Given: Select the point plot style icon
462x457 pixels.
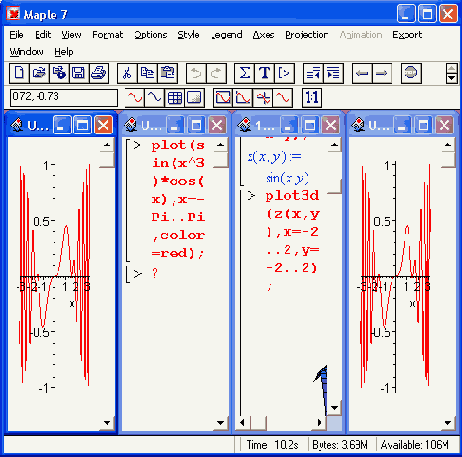Looking at the screenshot, I should (155, 98).
